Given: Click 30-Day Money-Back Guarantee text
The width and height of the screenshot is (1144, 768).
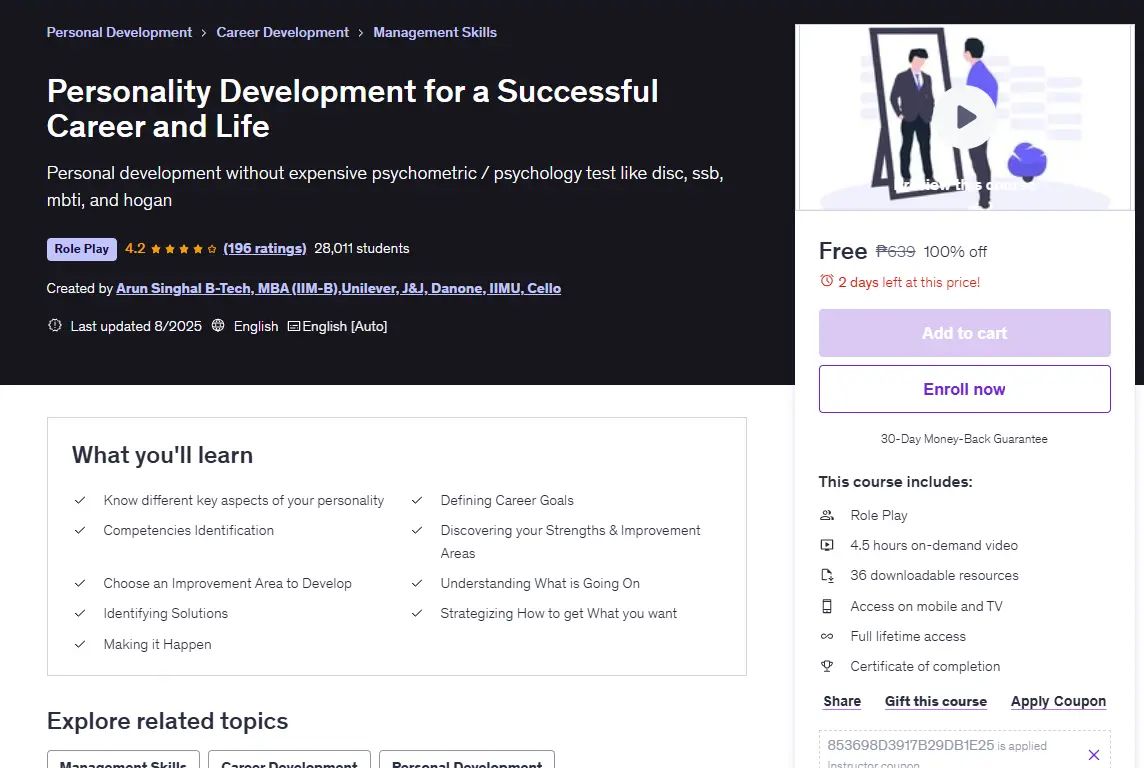Looking at the screenshot, I should 964,439.
